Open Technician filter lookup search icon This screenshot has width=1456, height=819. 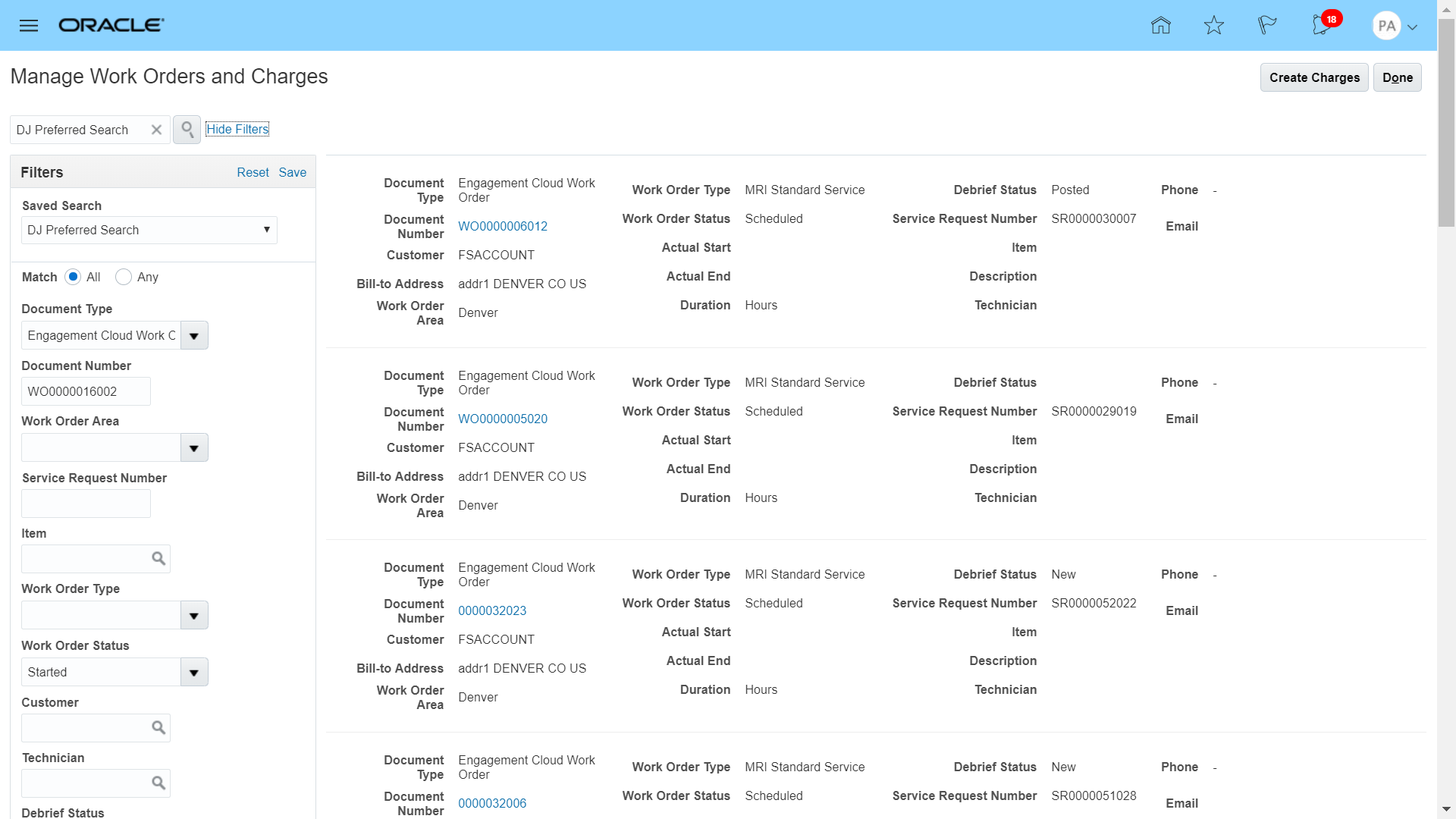click(x=158, y=783)
